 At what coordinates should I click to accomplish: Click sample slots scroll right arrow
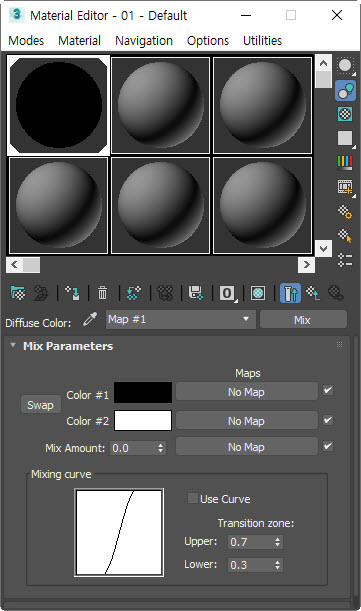point(306,265)
